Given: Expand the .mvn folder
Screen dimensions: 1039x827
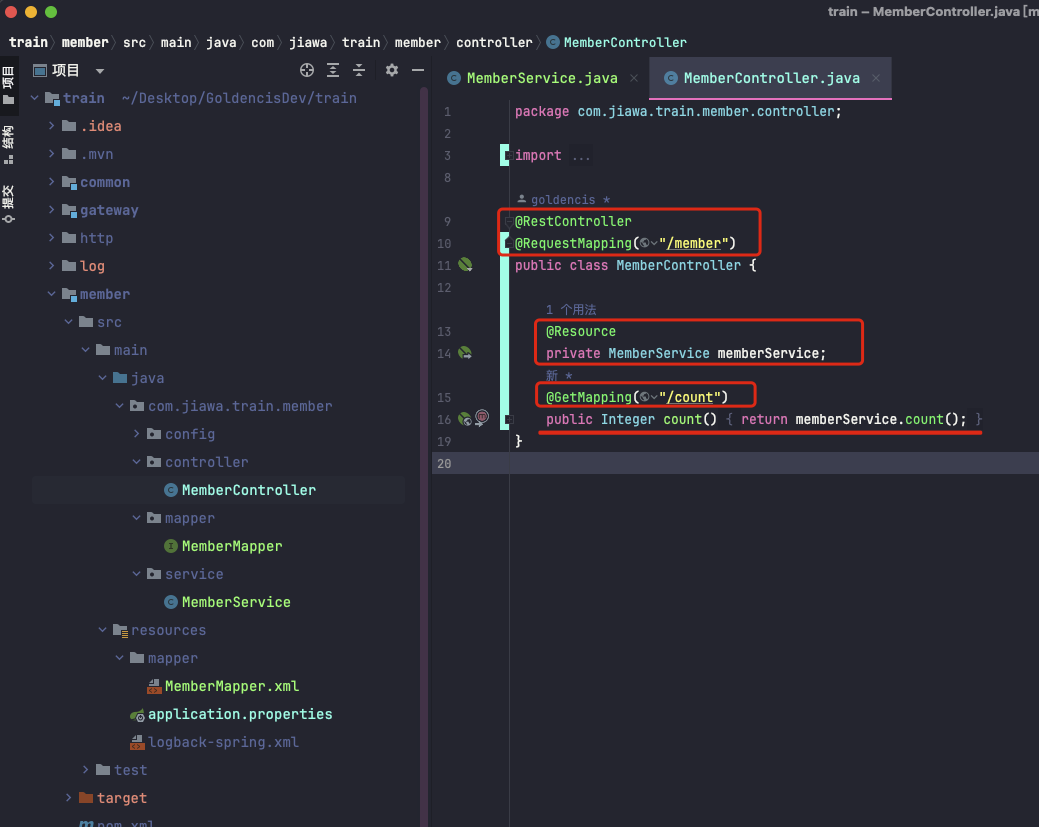Looking at the screenshot, I should [52, 154].
